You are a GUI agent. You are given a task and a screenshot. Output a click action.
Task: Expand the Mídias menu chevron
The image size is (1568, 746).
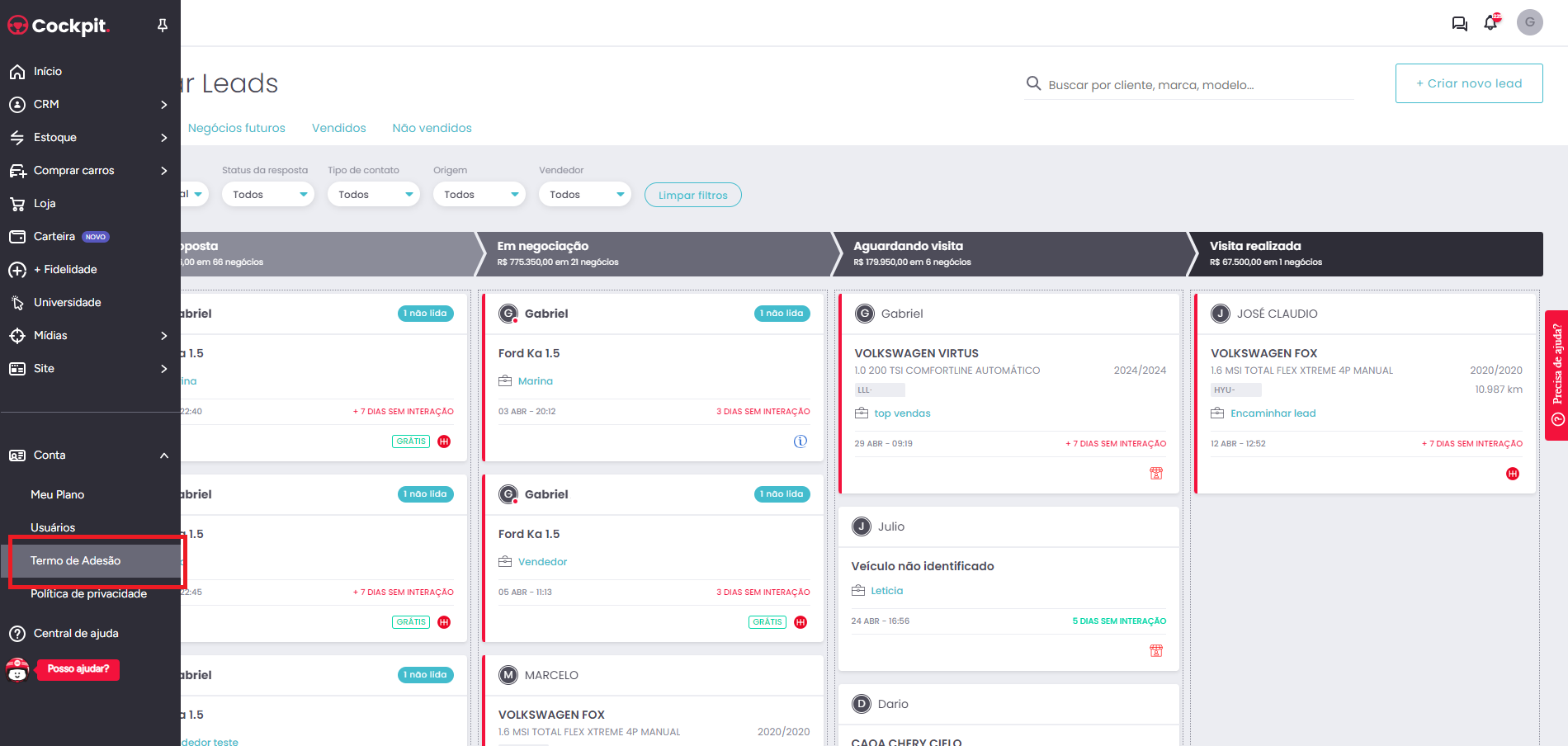tap(164, 336)
